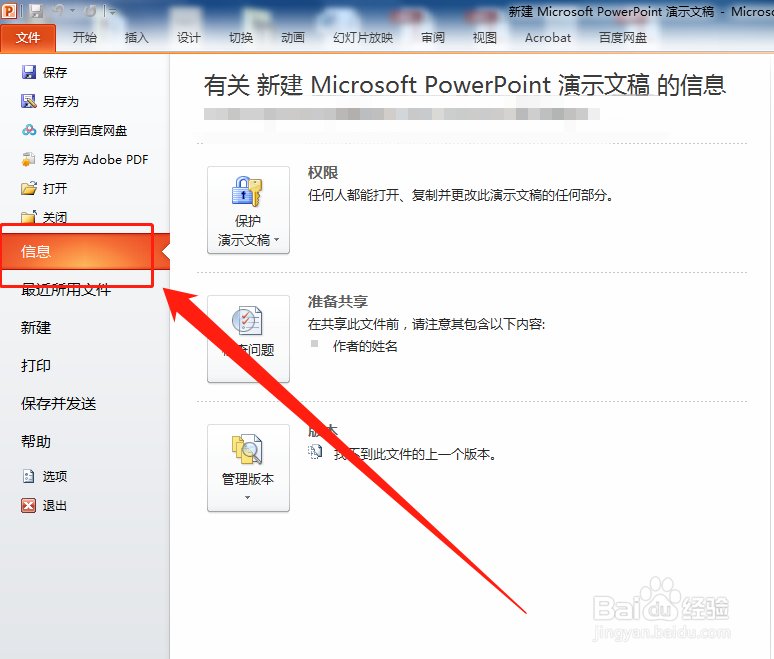Click quick access toolbar save icon

click(36, 10)
